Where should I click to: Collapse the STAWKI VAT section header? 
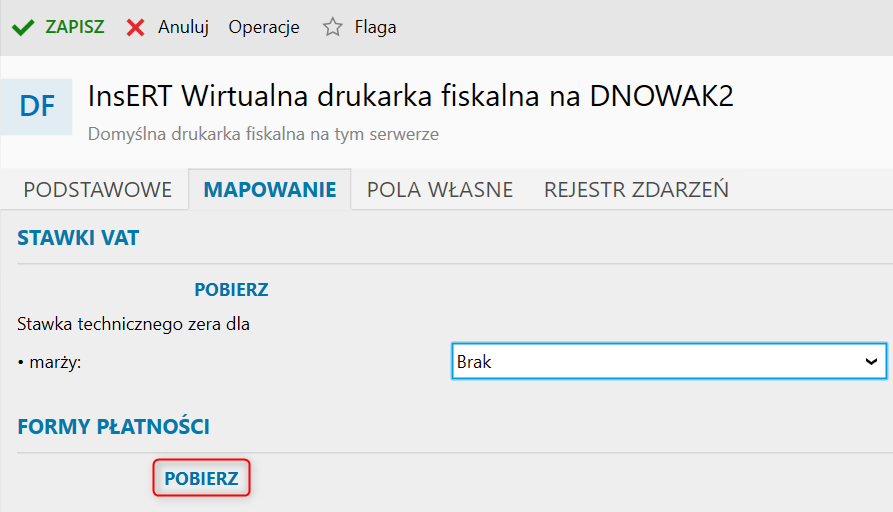(x=78, y=238)
